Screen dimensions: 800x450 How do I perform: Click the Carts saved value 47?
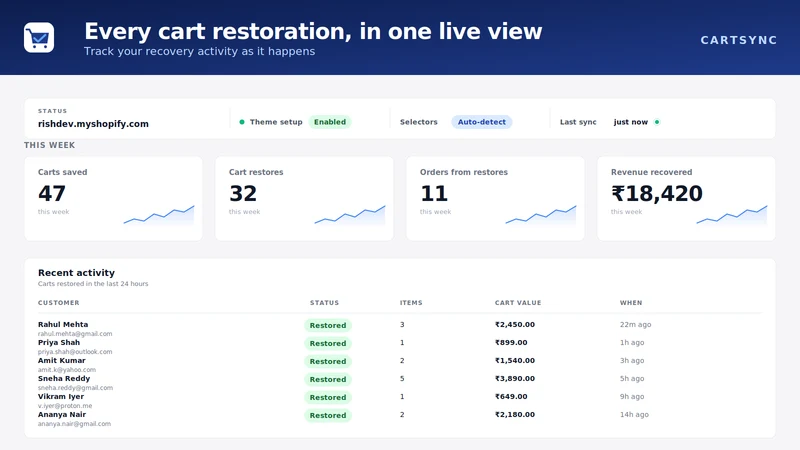point(52,193)
